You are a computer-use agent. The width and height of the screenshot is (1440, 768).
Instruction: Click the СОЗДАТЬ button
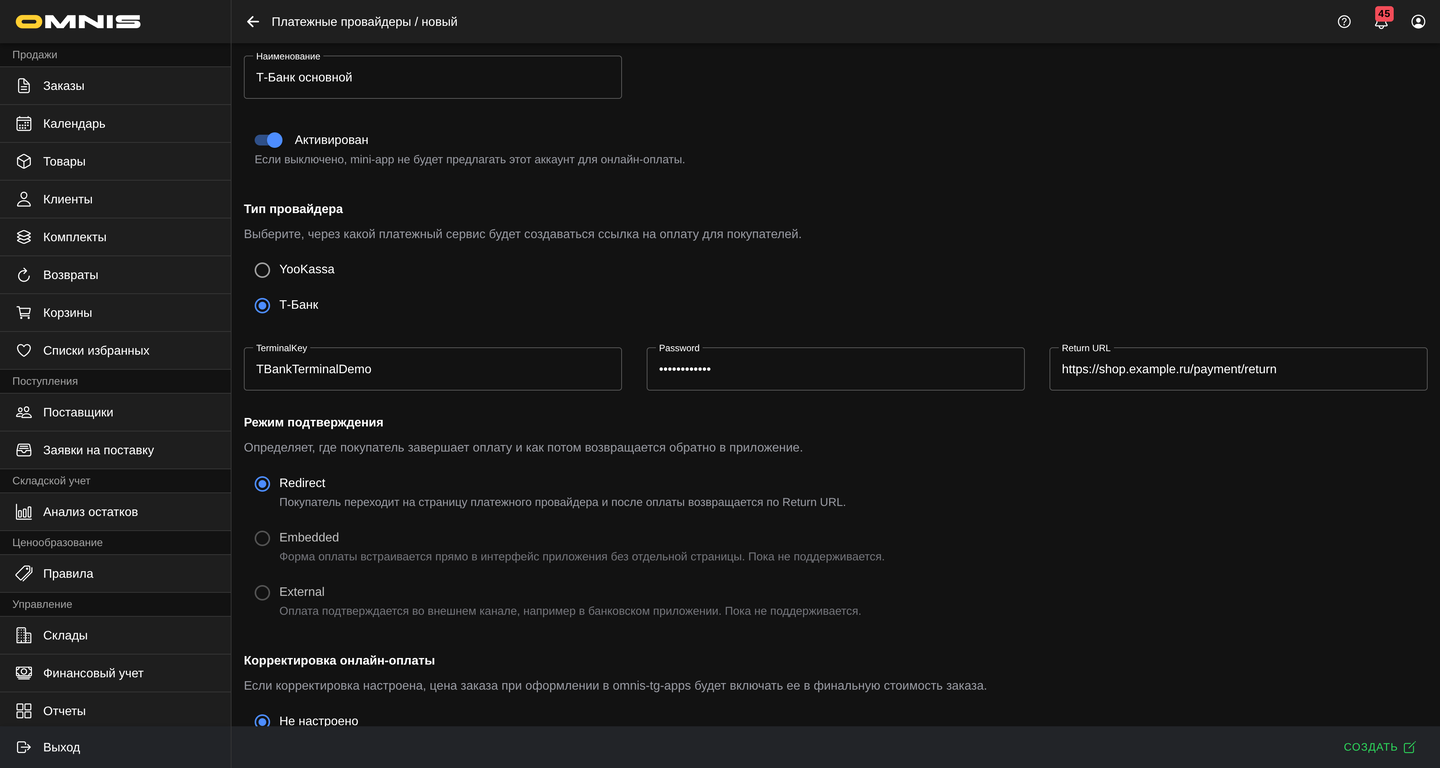[x=1379, y=747]
